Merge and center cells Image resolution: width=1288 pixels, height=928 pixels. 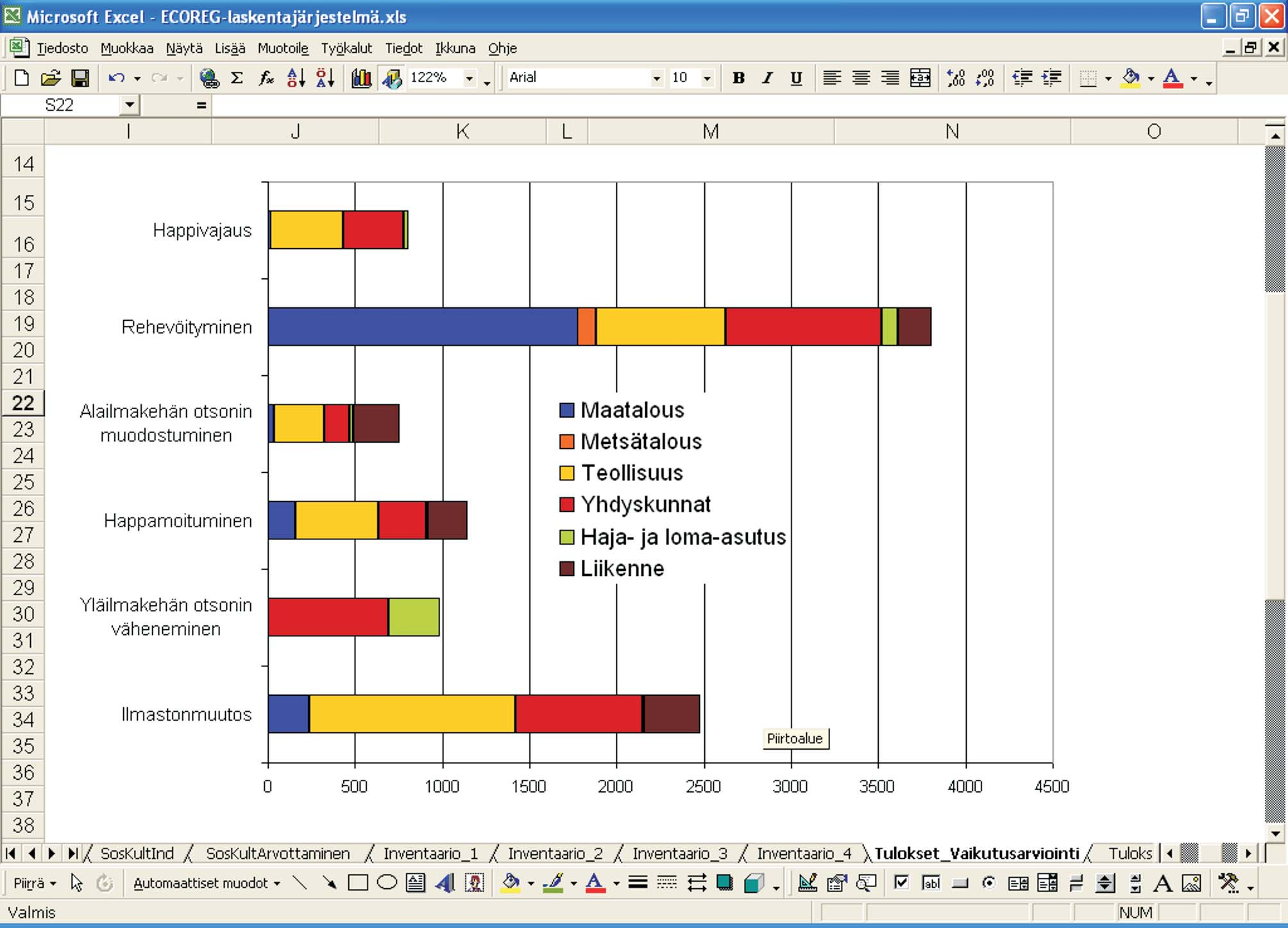(x=920, y=78)
